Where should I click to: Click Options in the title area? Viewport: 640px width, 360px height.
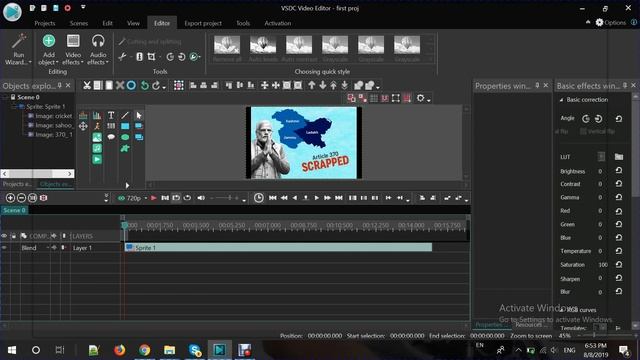point(611,22)
